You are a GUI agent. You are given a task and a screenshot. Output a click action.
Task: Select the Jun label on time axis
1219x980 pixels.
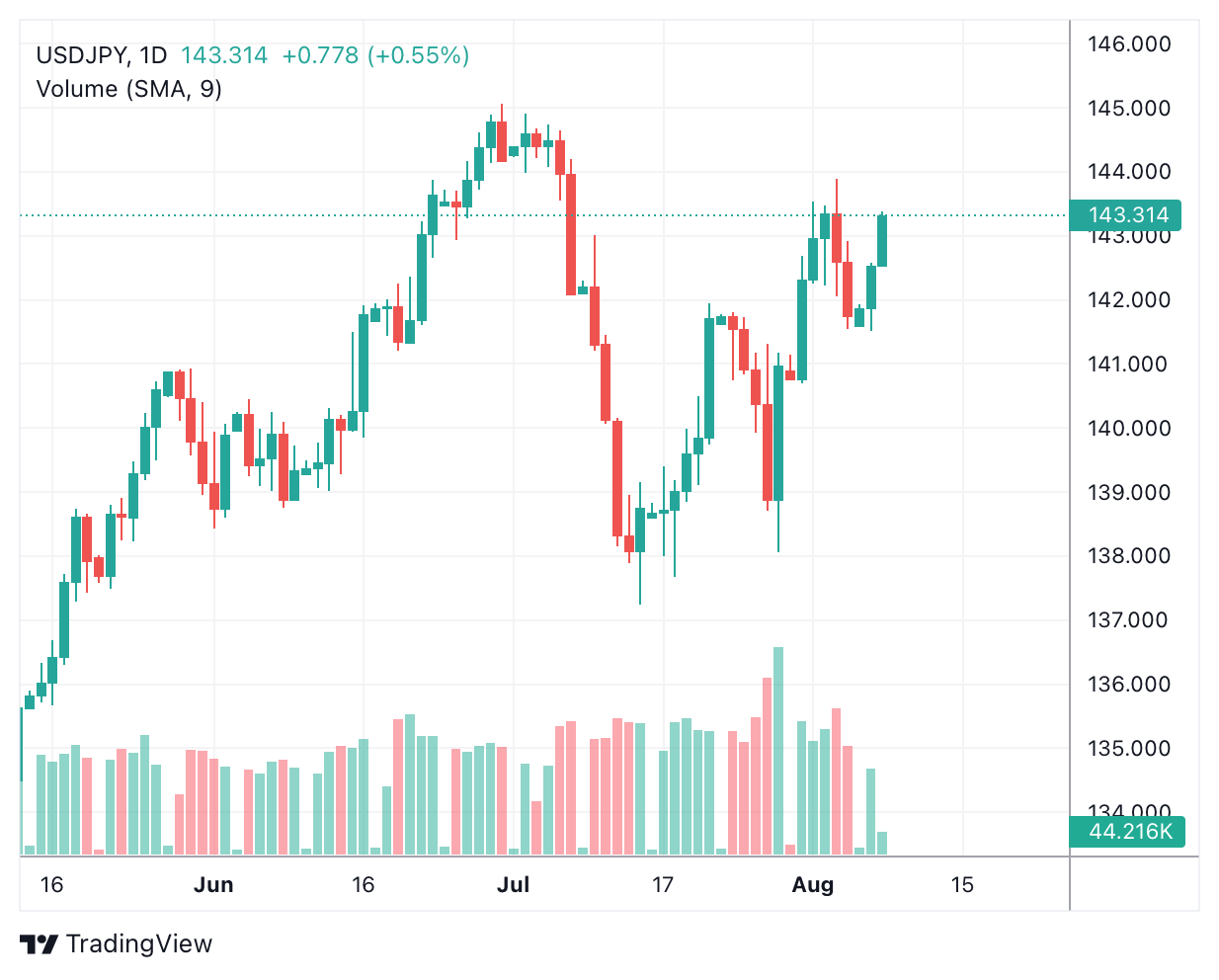tap(213, 885)
